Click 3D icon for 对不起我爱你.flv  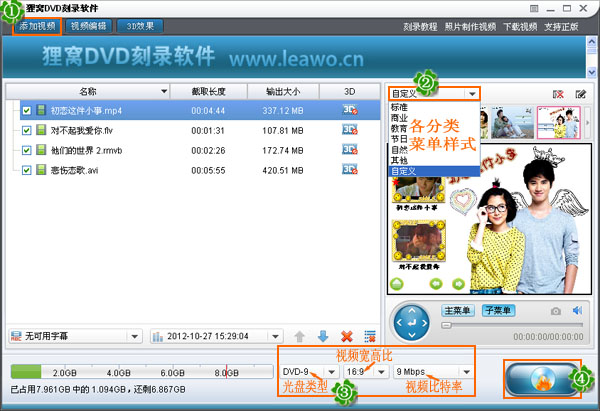350,130
